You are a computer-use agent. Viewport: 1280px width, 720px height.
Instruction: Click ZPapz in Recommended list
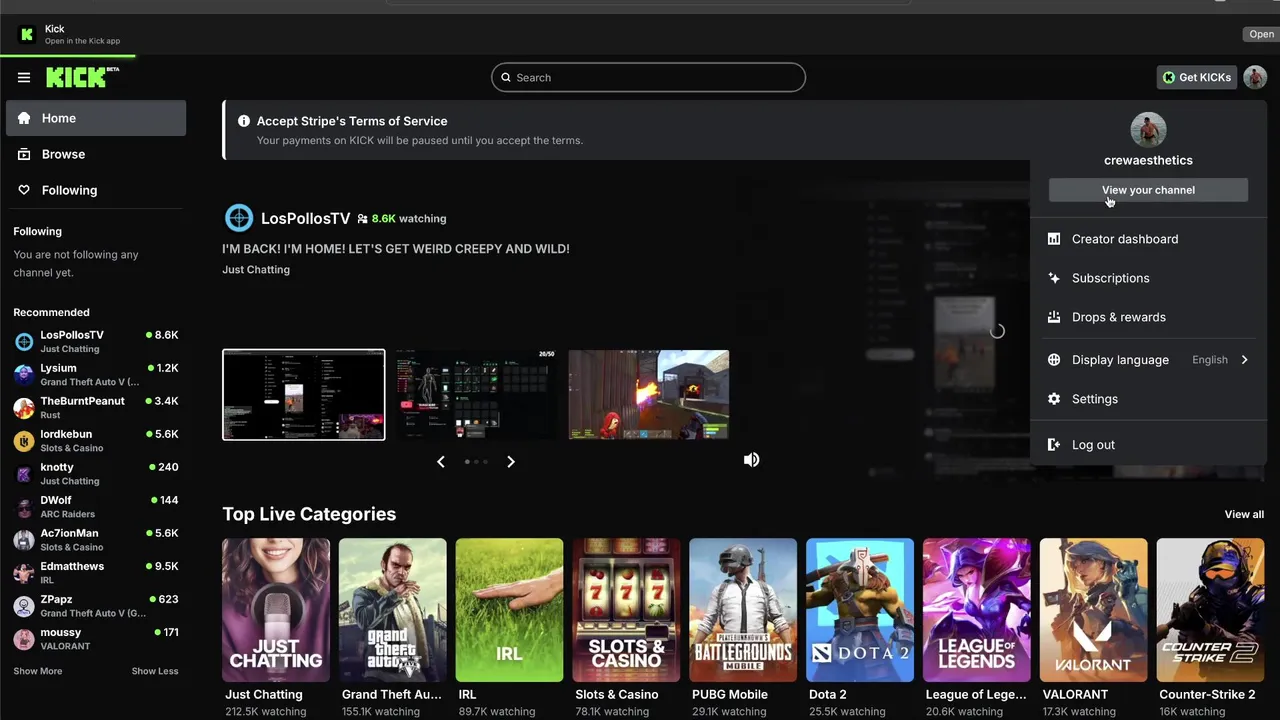[x=96, y=606]
